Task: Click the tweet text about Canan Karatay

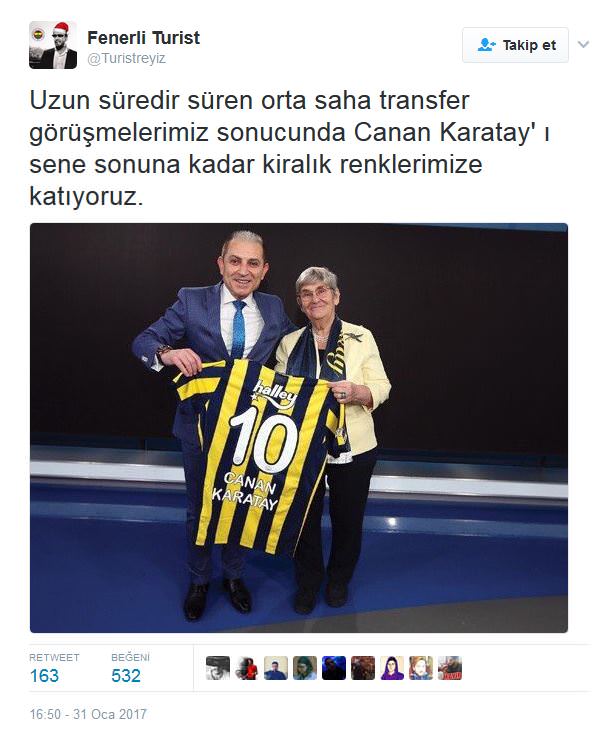Action: coord(289,148)
